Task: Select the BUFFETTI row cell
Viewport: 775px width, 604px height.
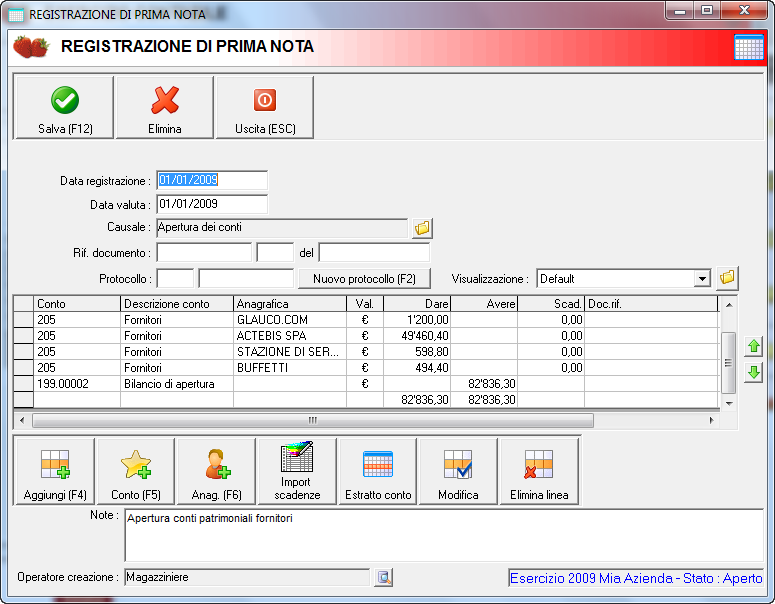Action: click(x=290, y=368)
